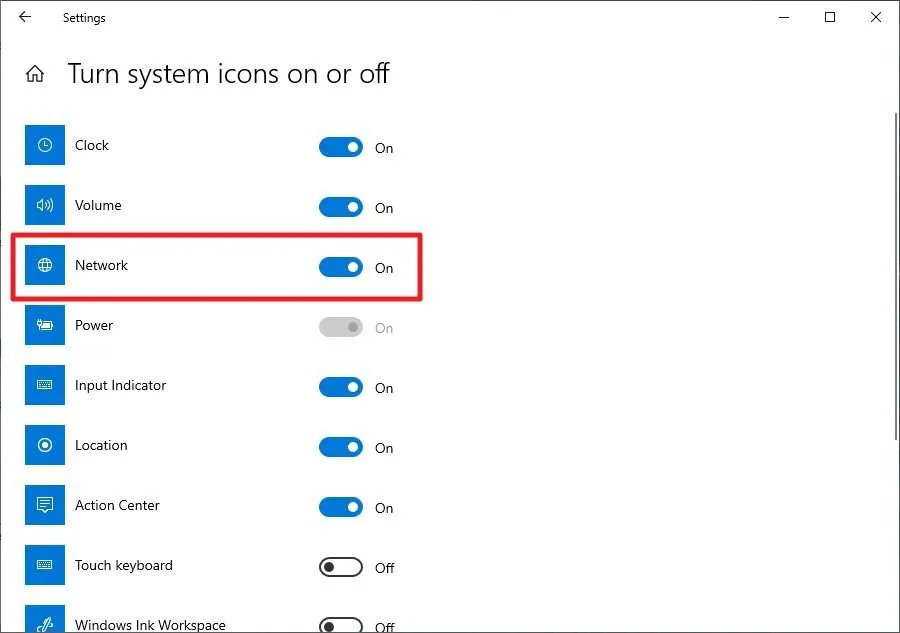Turn off the Input Indicator toggle
This screenshot has height=633, width=900.
[341, 387]
